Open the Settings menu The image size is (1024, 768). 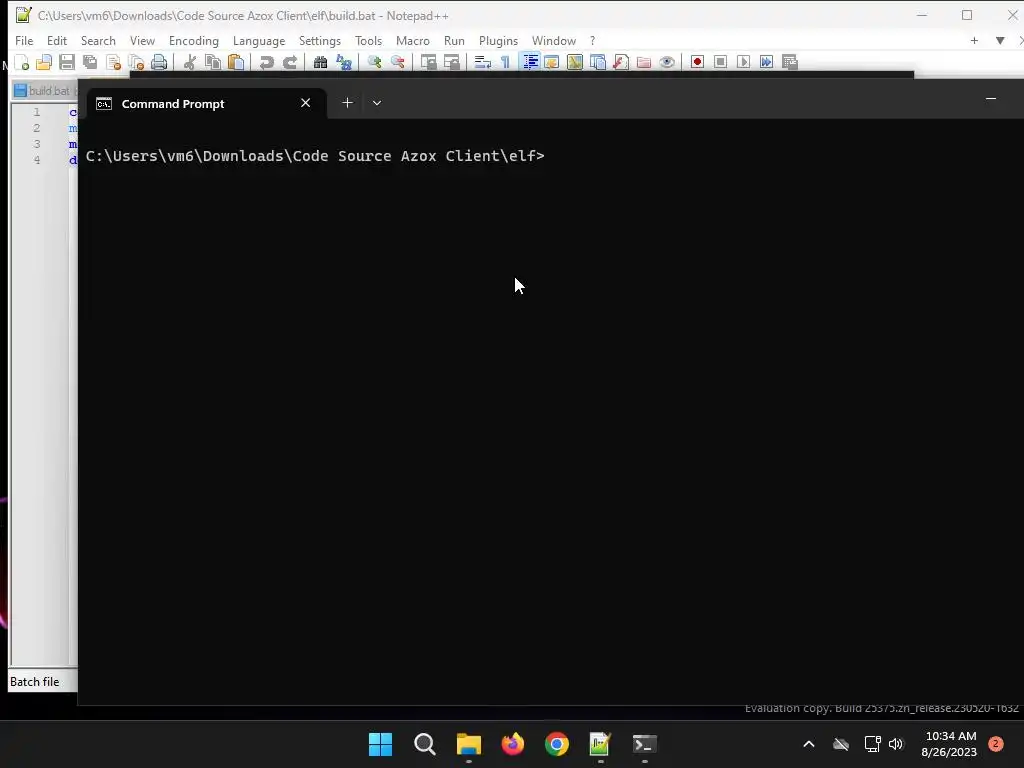pyautogui.click(x=320, y=40)
